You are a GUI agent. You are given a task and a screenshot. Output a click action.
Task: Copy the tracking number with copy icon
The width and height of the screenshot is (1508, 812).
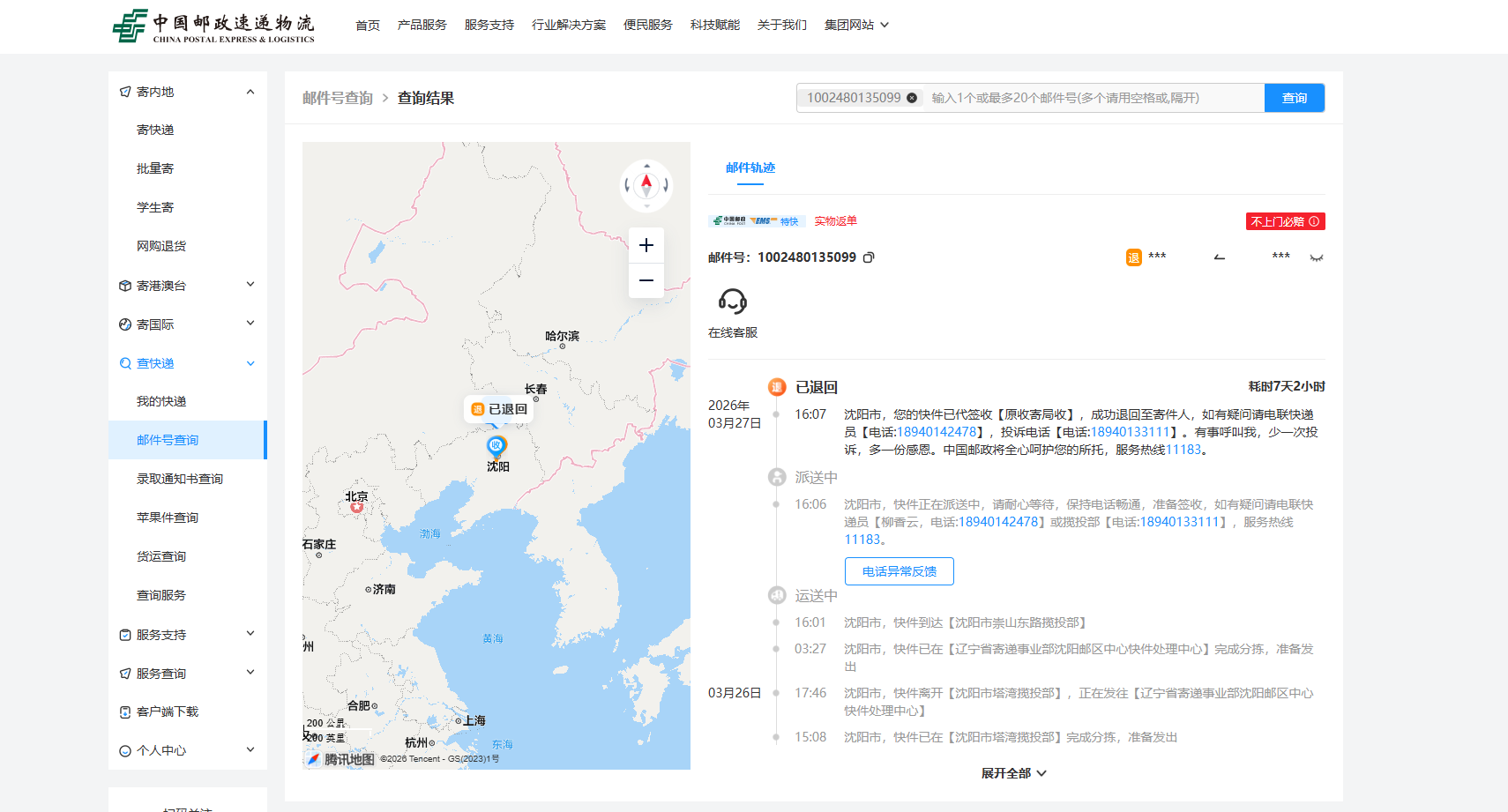869,257
